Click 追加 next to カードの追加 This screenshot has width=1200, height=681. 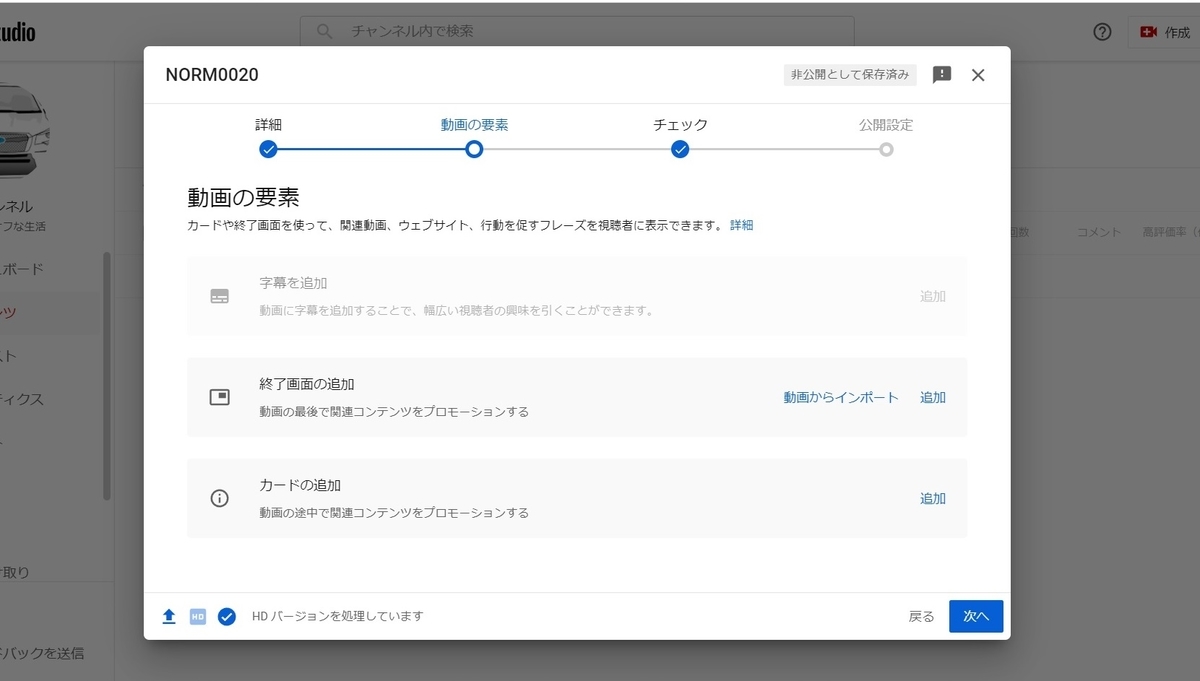(x=932, y=498)
